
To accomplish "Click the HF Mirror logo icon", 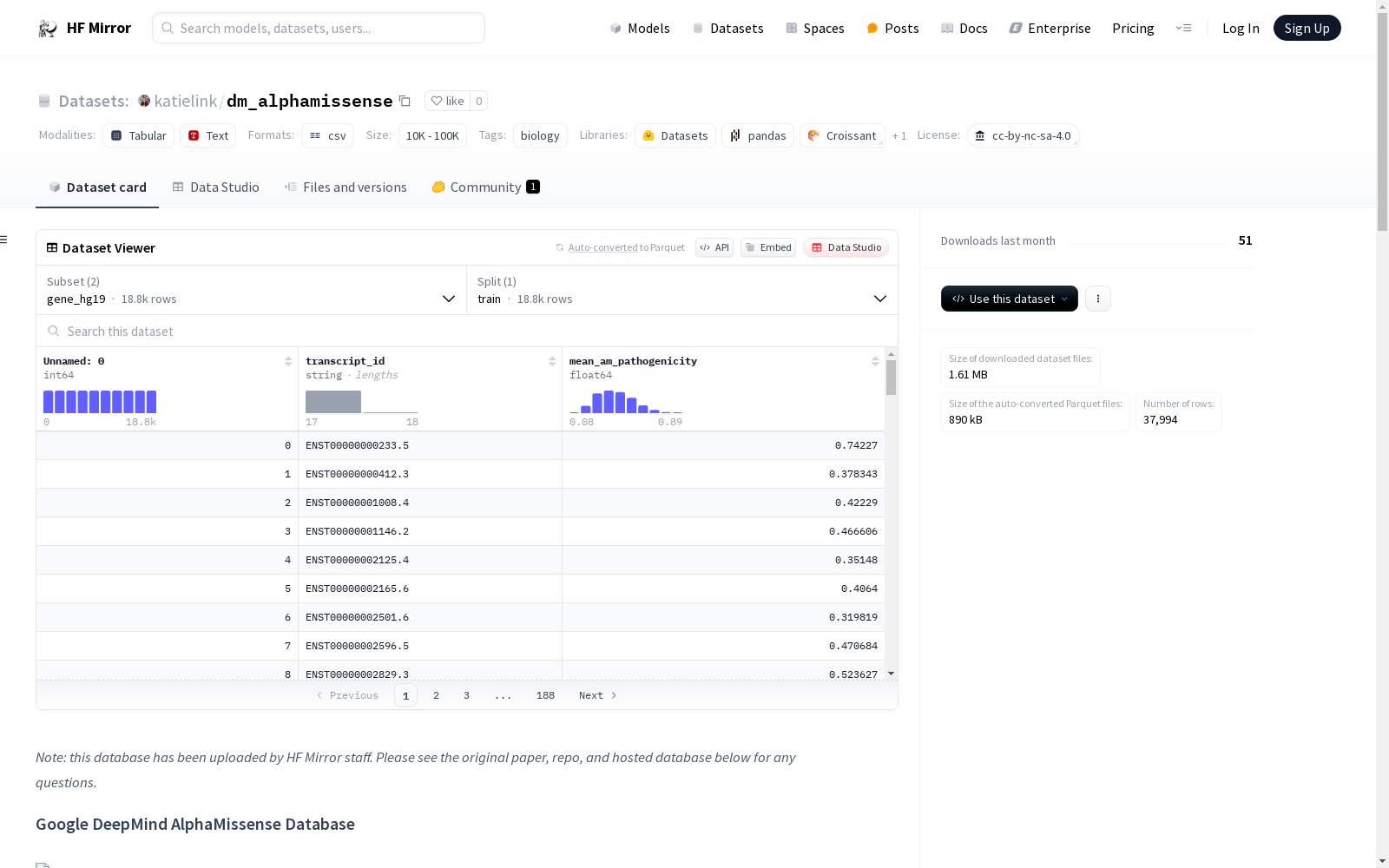I will click(48, 29).
